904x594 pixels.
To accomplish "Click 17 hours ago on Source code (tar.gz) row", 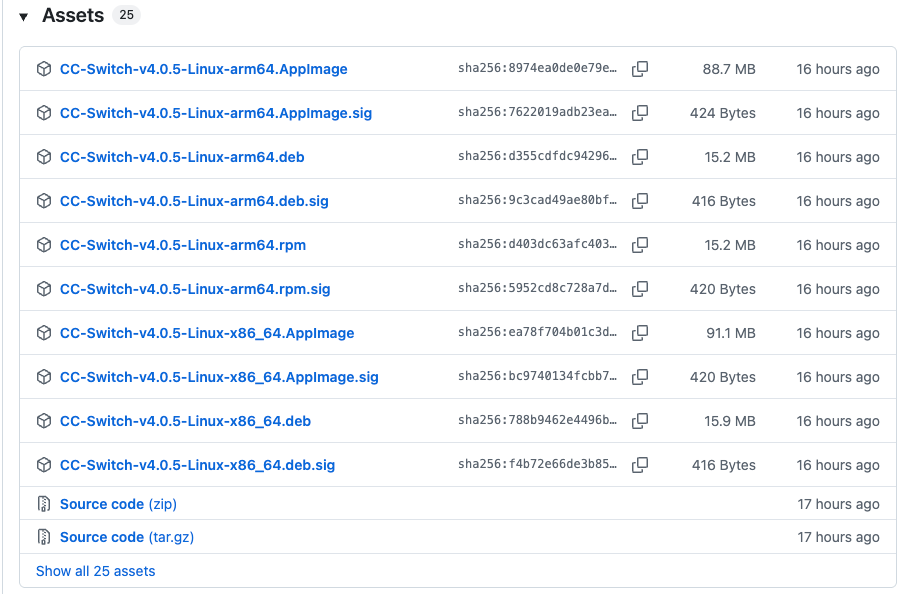I will 838,537.
